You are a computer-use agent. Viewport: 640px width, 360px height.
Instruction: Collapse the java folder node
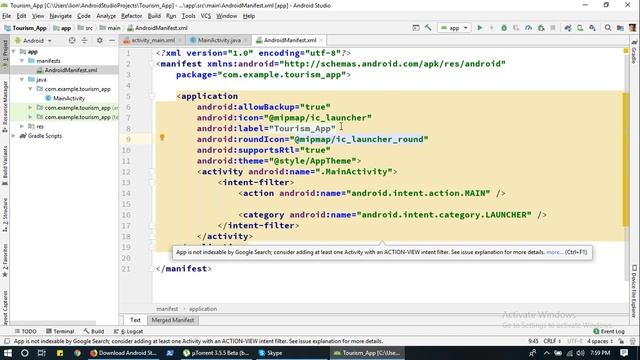pyautogui.click(x=22, y=80)
